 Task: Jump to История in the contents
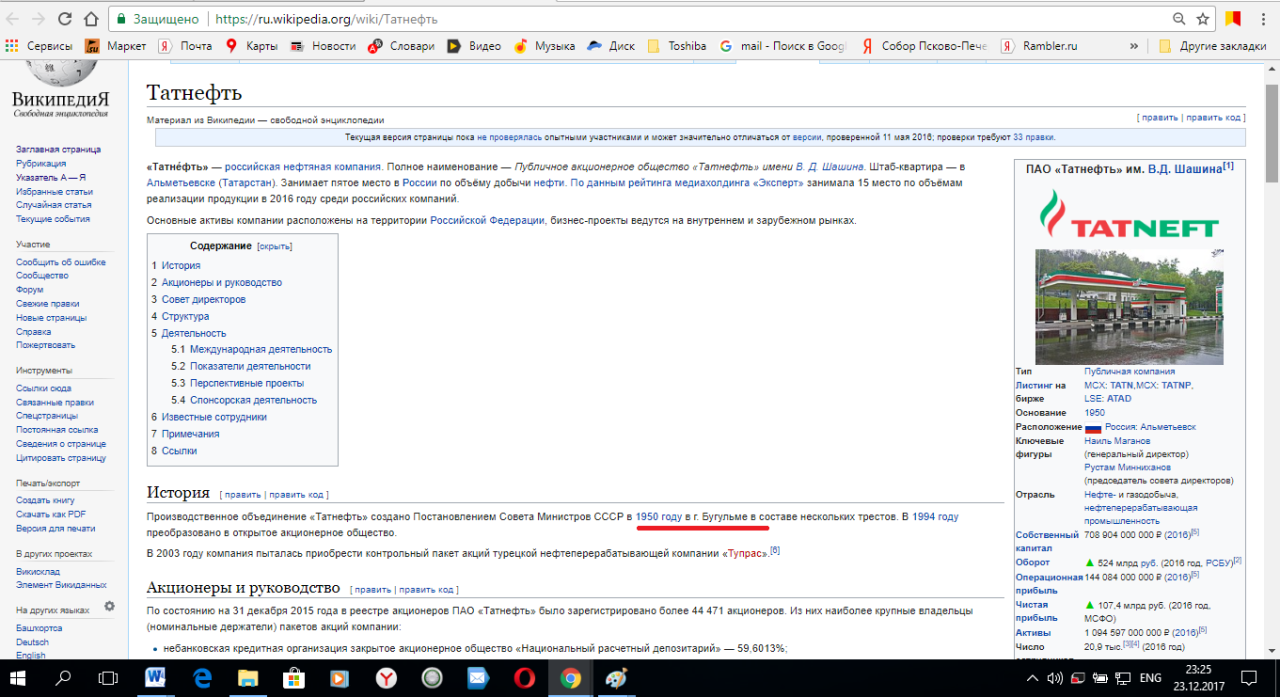pyautogui.click(x=181, y=266)
